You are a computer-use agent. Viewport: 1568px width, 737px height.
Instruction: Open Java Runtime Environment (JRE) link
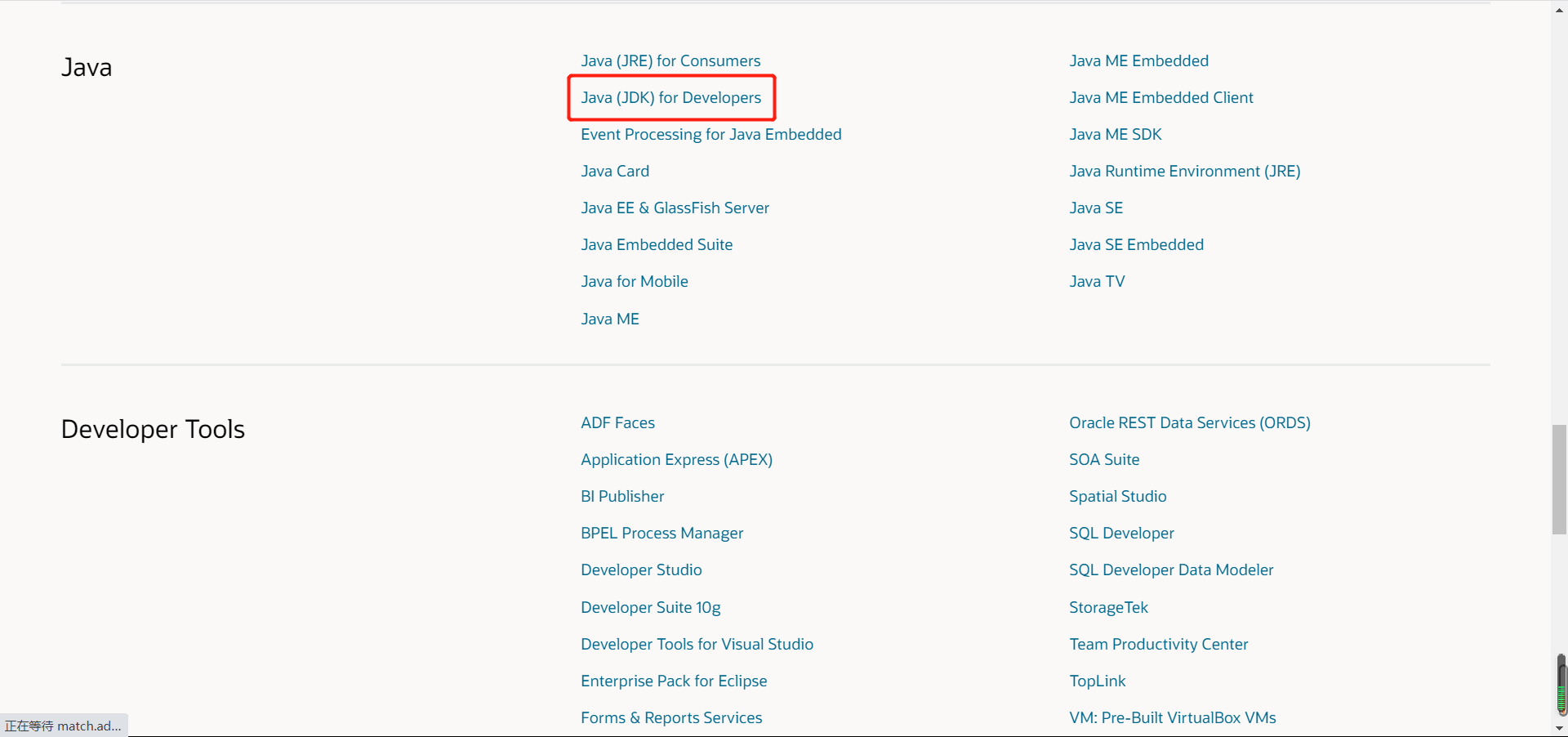pos(1185,172)
